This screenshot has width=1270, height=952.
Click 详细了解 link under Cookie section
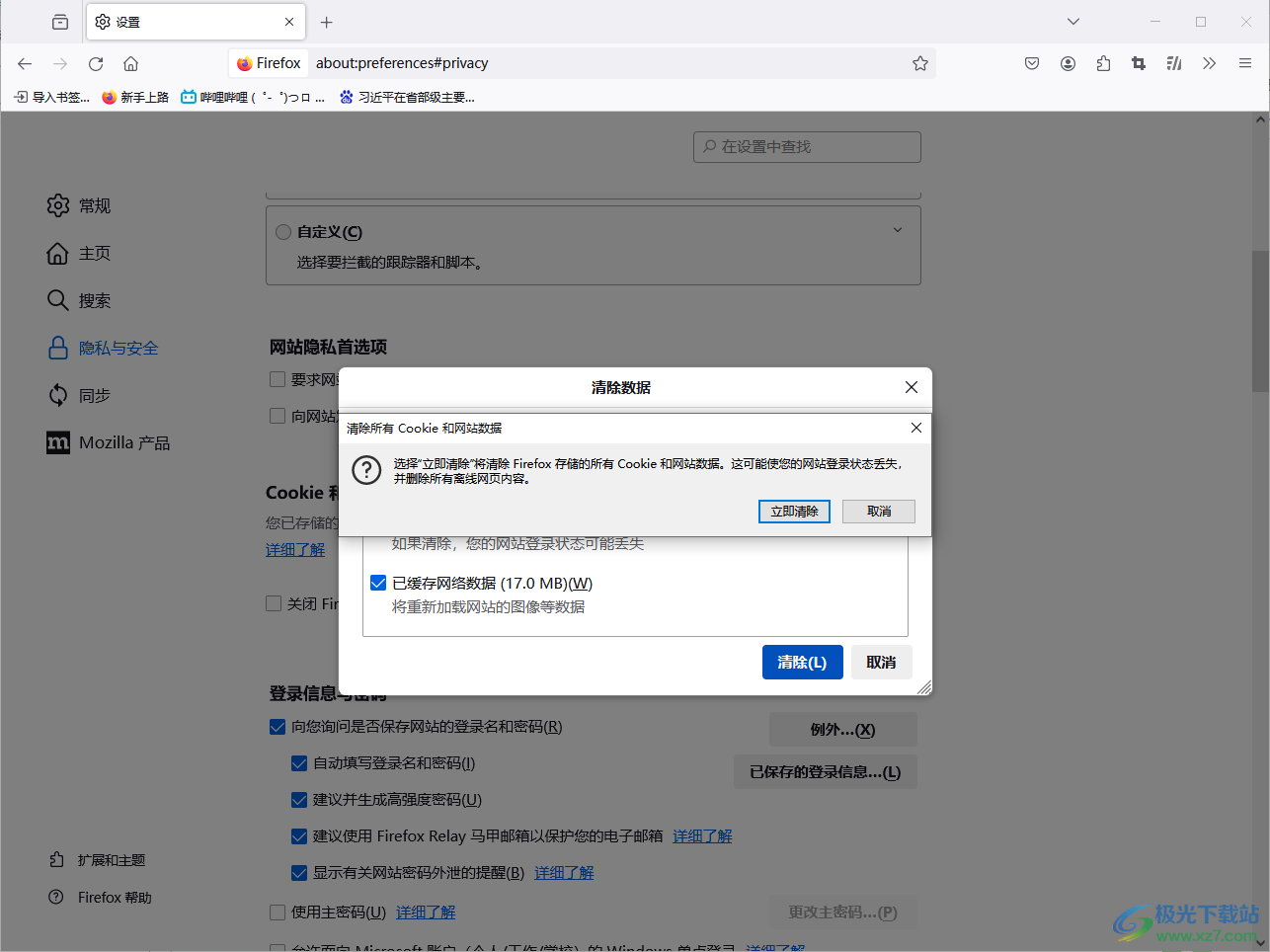point(295,550)
